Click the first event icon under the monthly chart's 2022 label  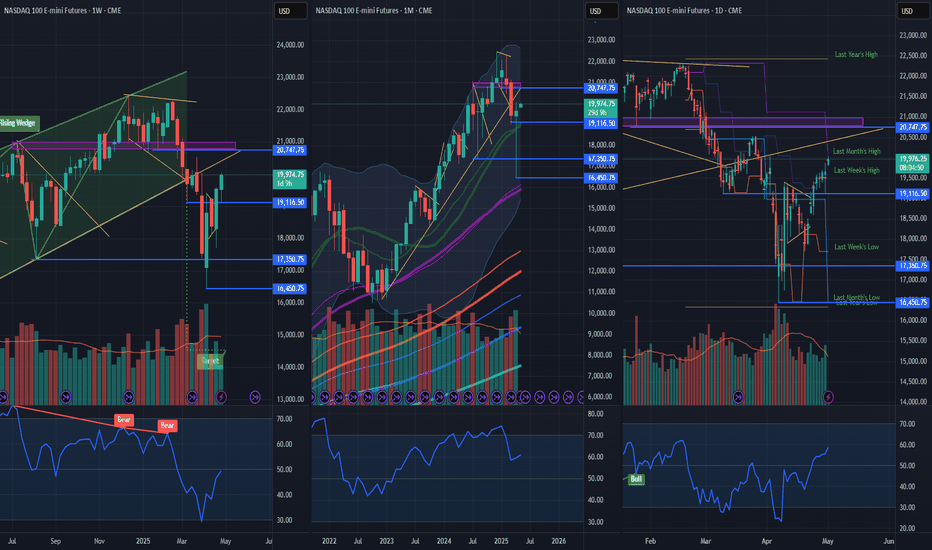pyautogui.click(x=325, y=397)
